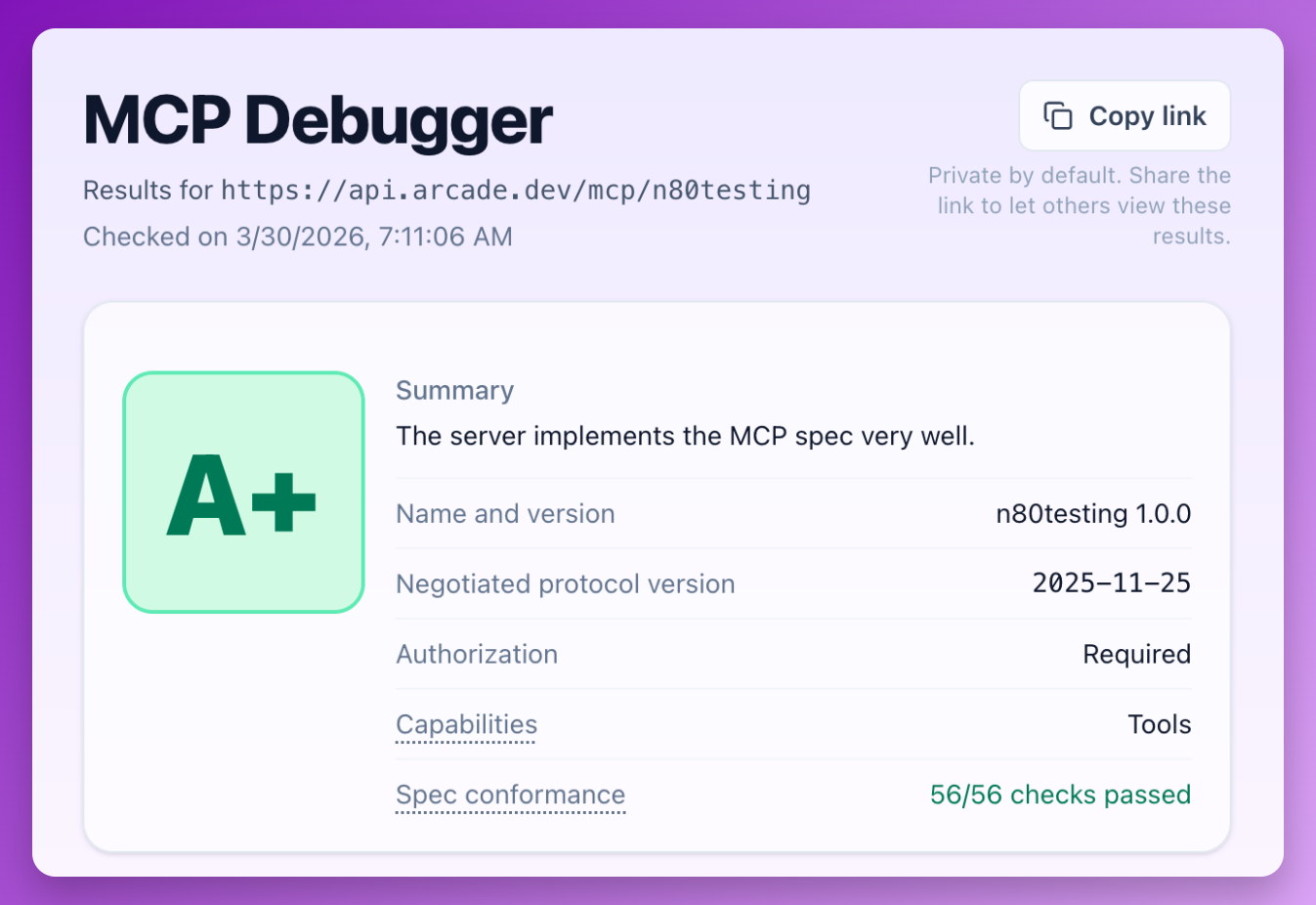Click the A+ grade badge
Screen dimensions: 1316x905
point(243,493)
